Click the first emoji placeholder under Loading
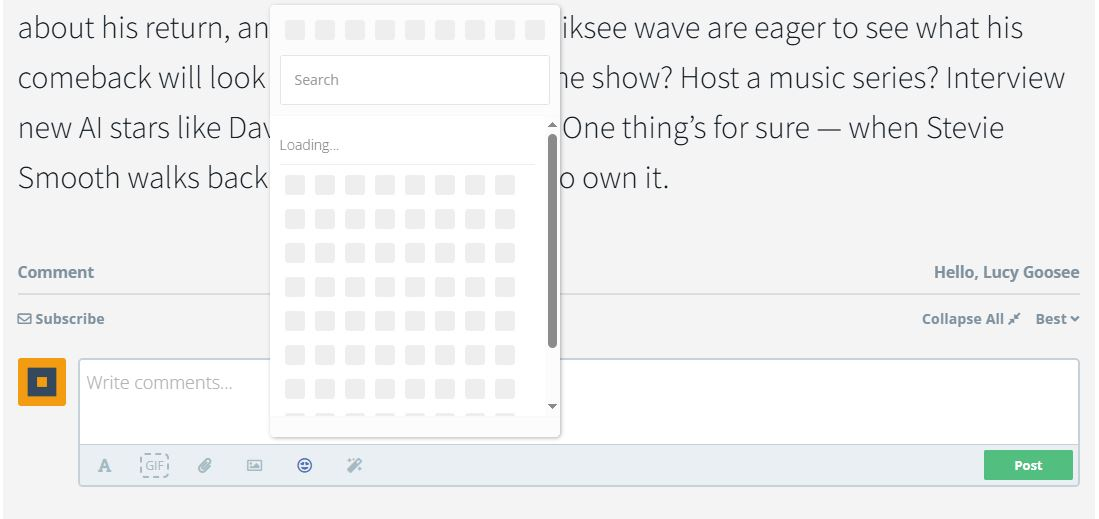The image size is (1099, 519). tap(295, 185)
